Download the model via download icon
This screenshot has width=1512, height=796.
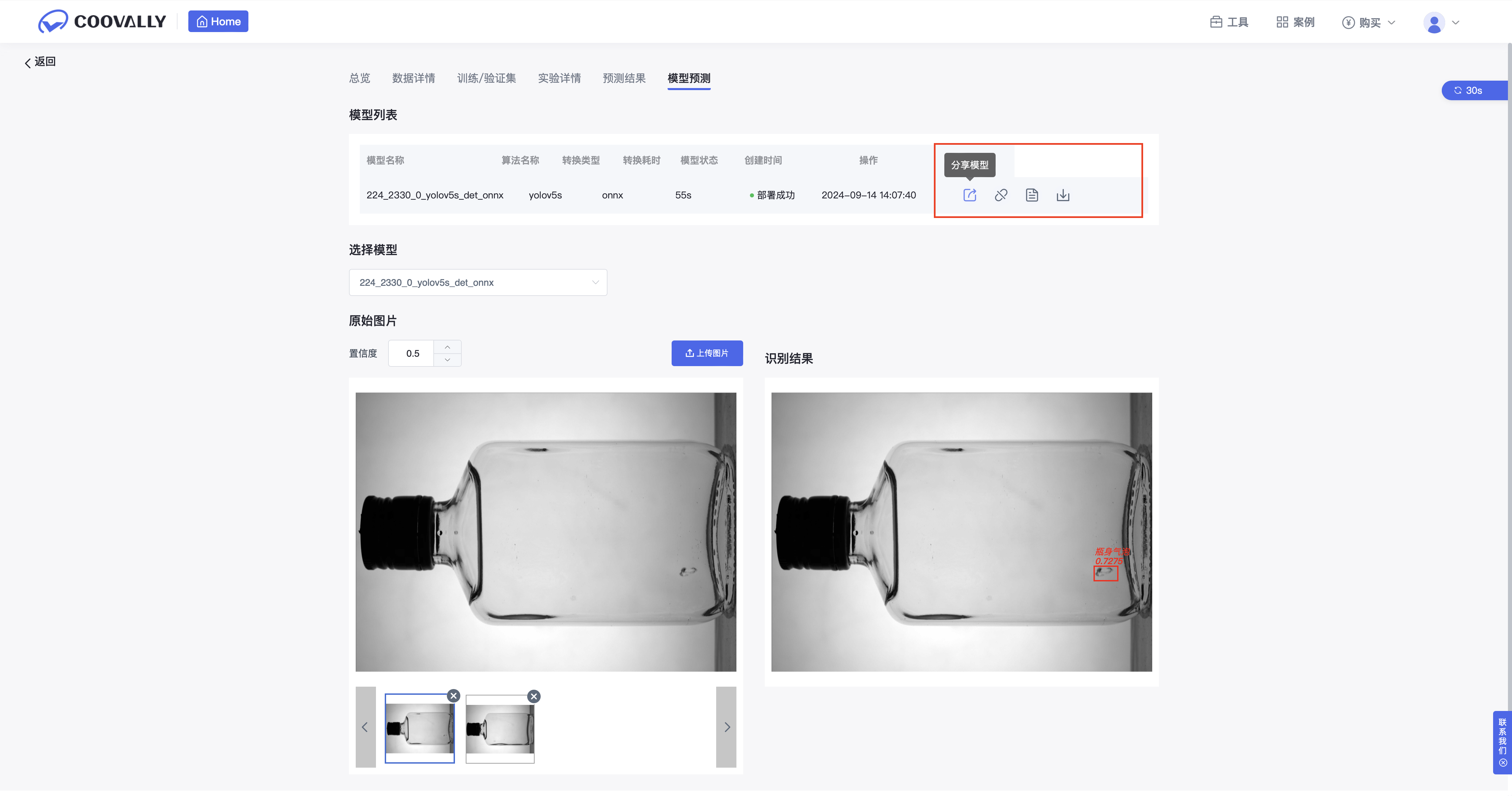[1063, 195]
